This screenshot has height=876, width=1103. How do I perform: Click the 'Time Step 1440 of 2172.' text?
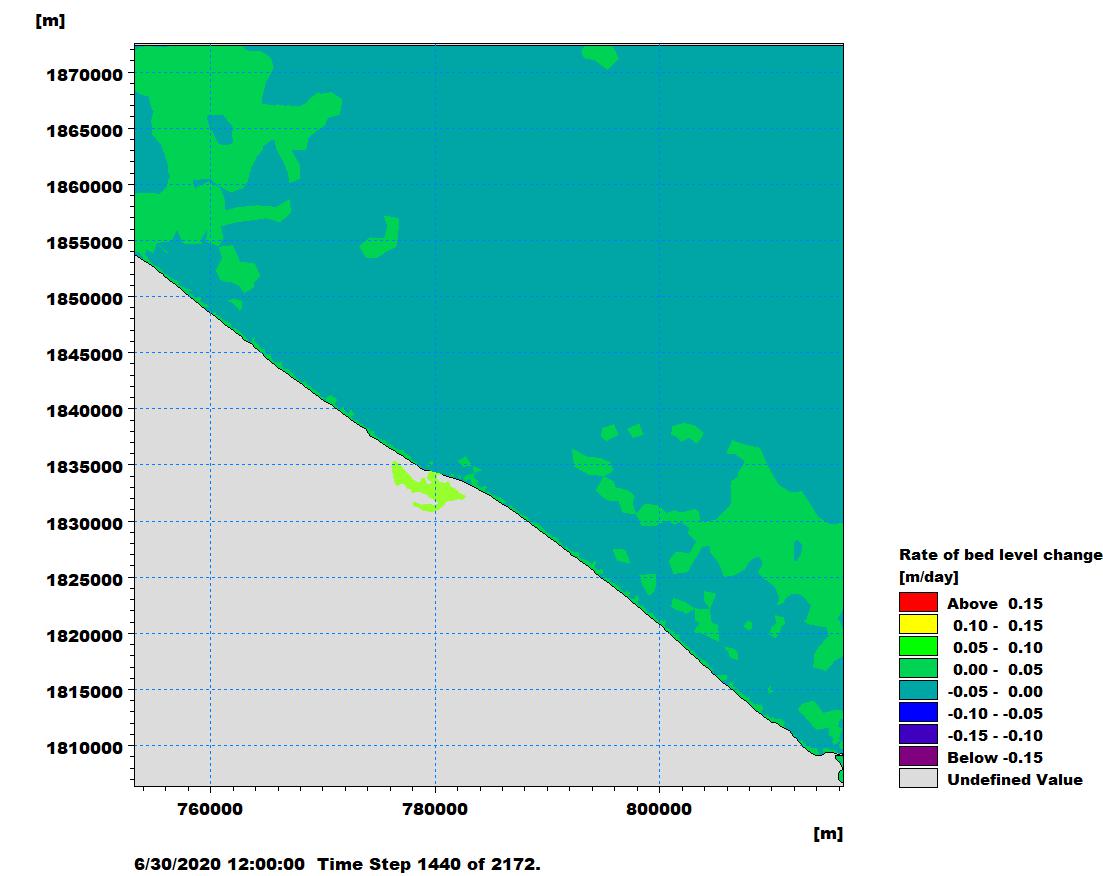point(429,864)
